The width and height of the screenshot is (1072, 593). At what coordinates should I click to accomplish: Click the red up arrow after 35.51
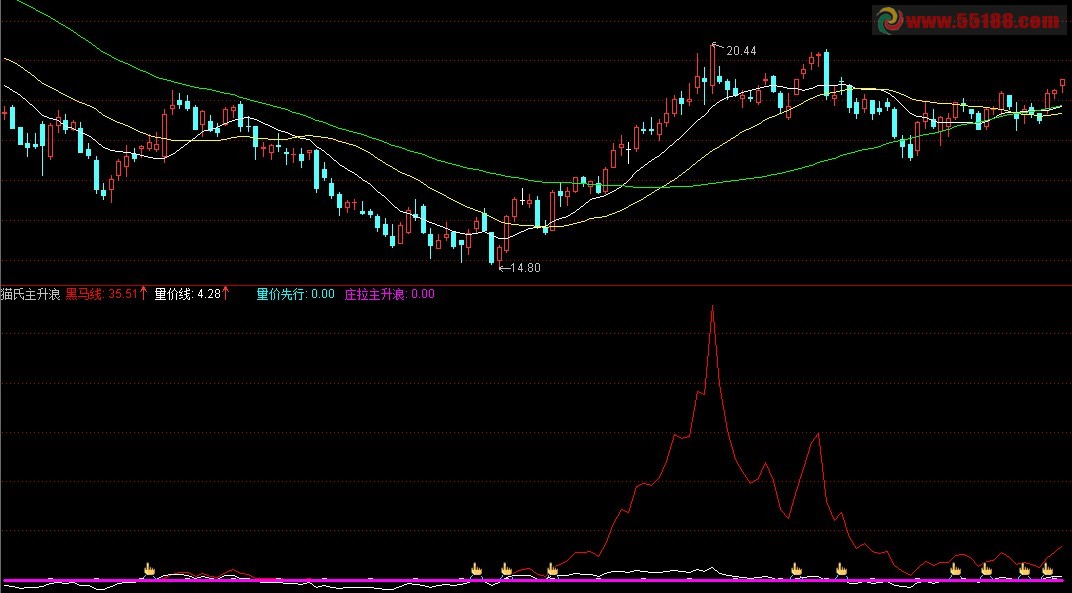pos(144,294)
